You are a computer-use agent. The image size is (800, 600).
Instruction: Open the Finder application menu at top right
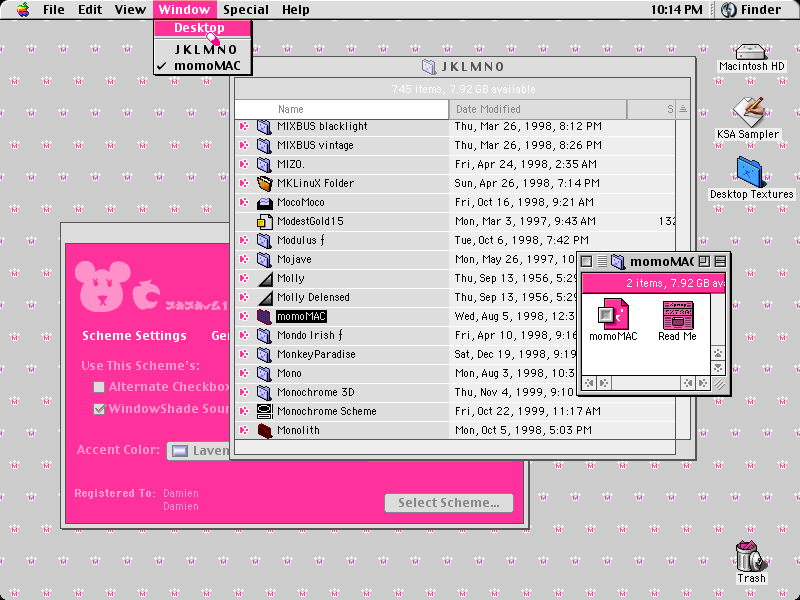(754, 10)
